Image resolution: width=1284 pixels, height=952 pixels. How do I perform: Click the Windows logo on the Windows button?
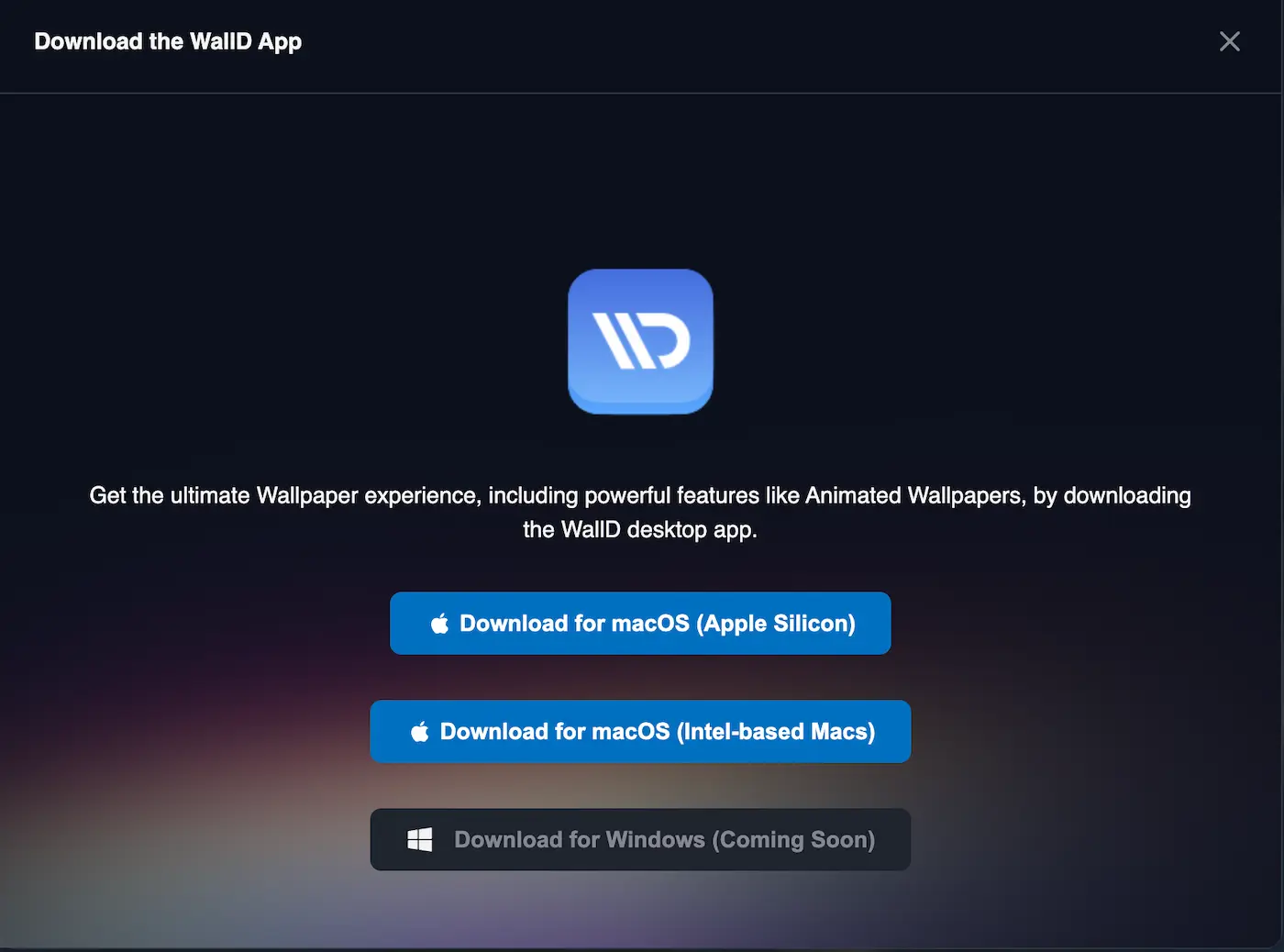coord(420,840)
